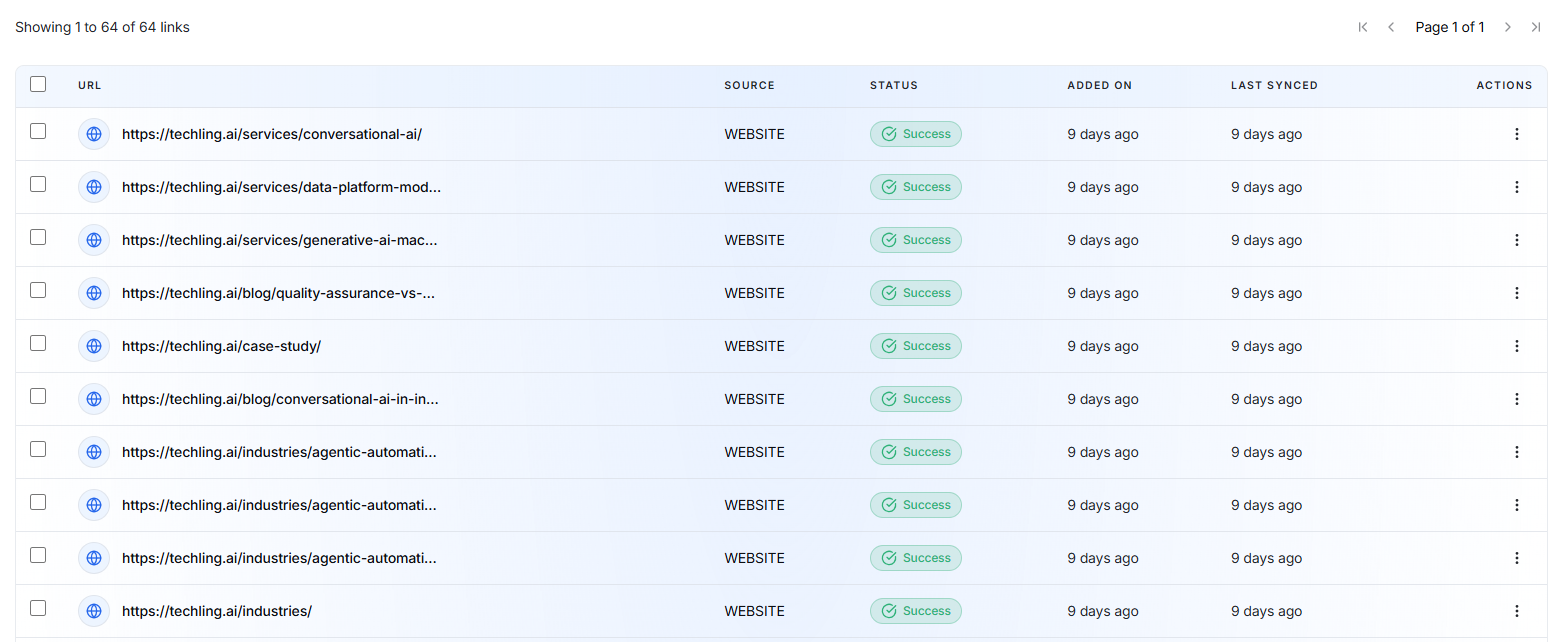Click the Success badge in the case-study row
Image resolution: width=1565 pixels, height=642 pixels.
click(916, 346)
